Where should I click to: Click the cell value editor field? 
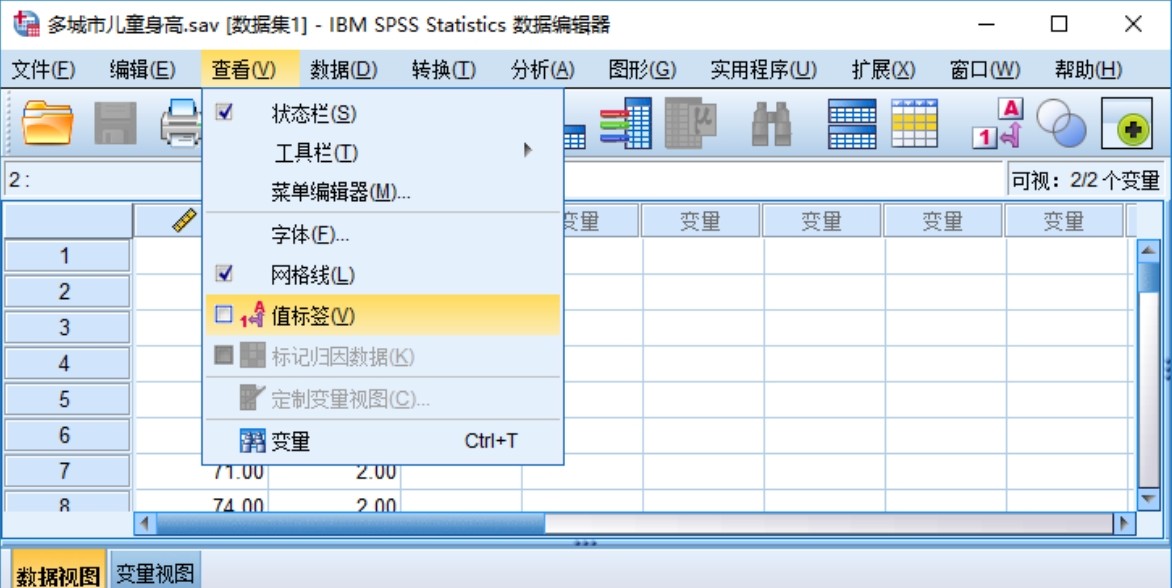[x=783, y=180]
